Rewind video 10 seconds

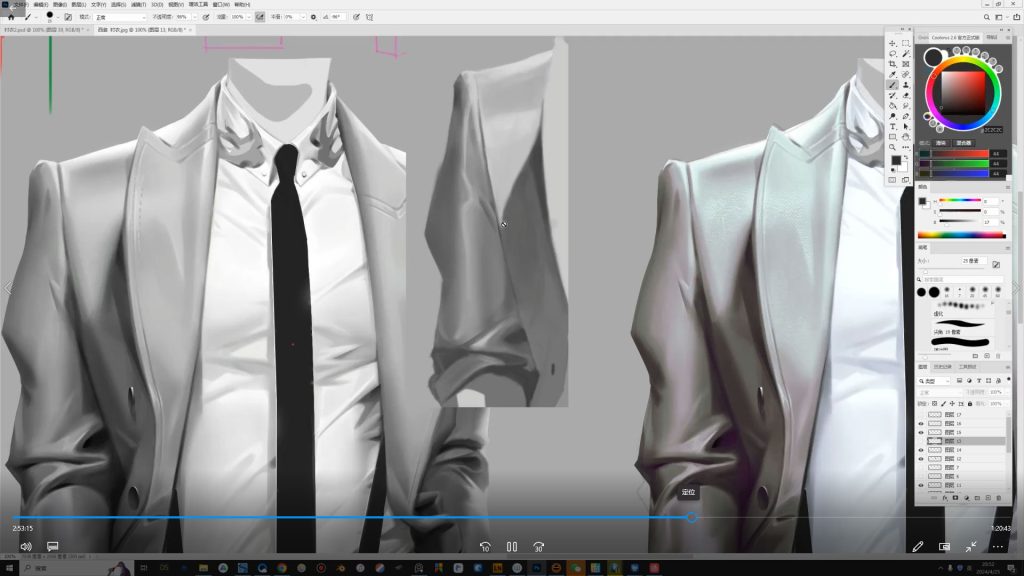tap(485, 547)
